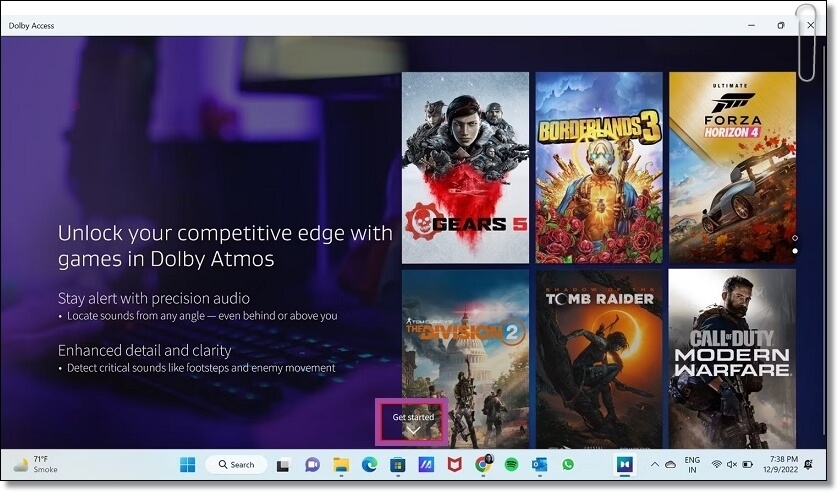Launch the Chat app from taskbar

click(x=312, y=465)
